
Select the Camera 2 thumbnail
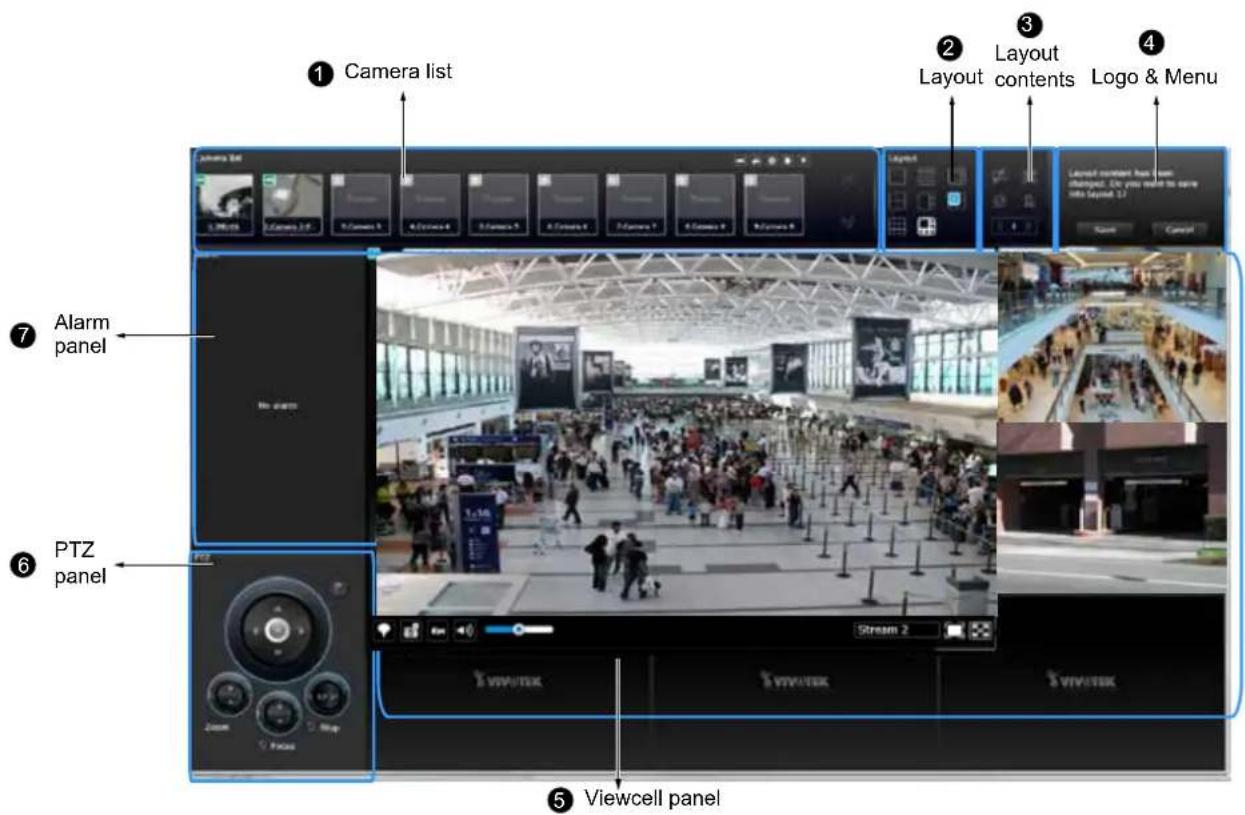(x=292, y=203)
